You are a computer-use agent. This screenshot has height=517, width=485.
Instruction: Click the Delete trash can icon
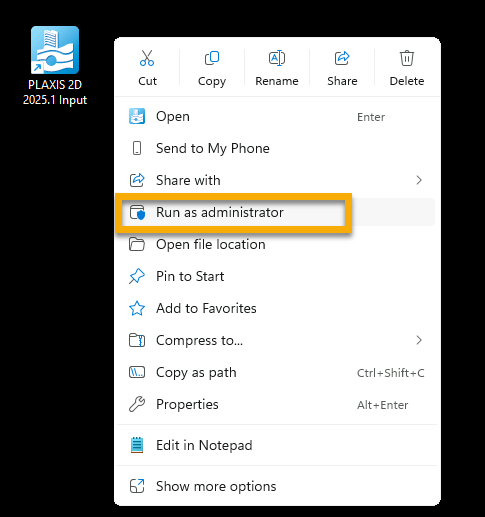coord(407,58)
